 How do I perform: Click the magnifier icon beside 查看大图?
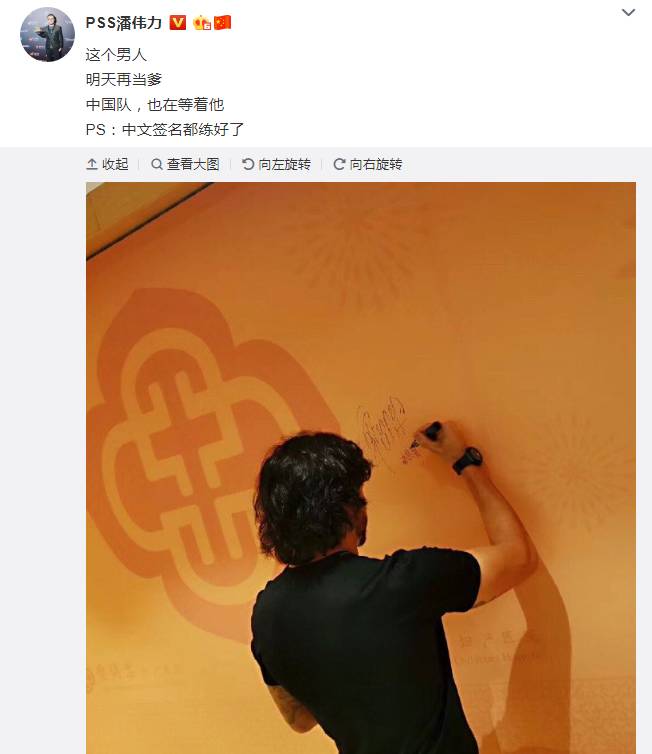coord(157,164)
